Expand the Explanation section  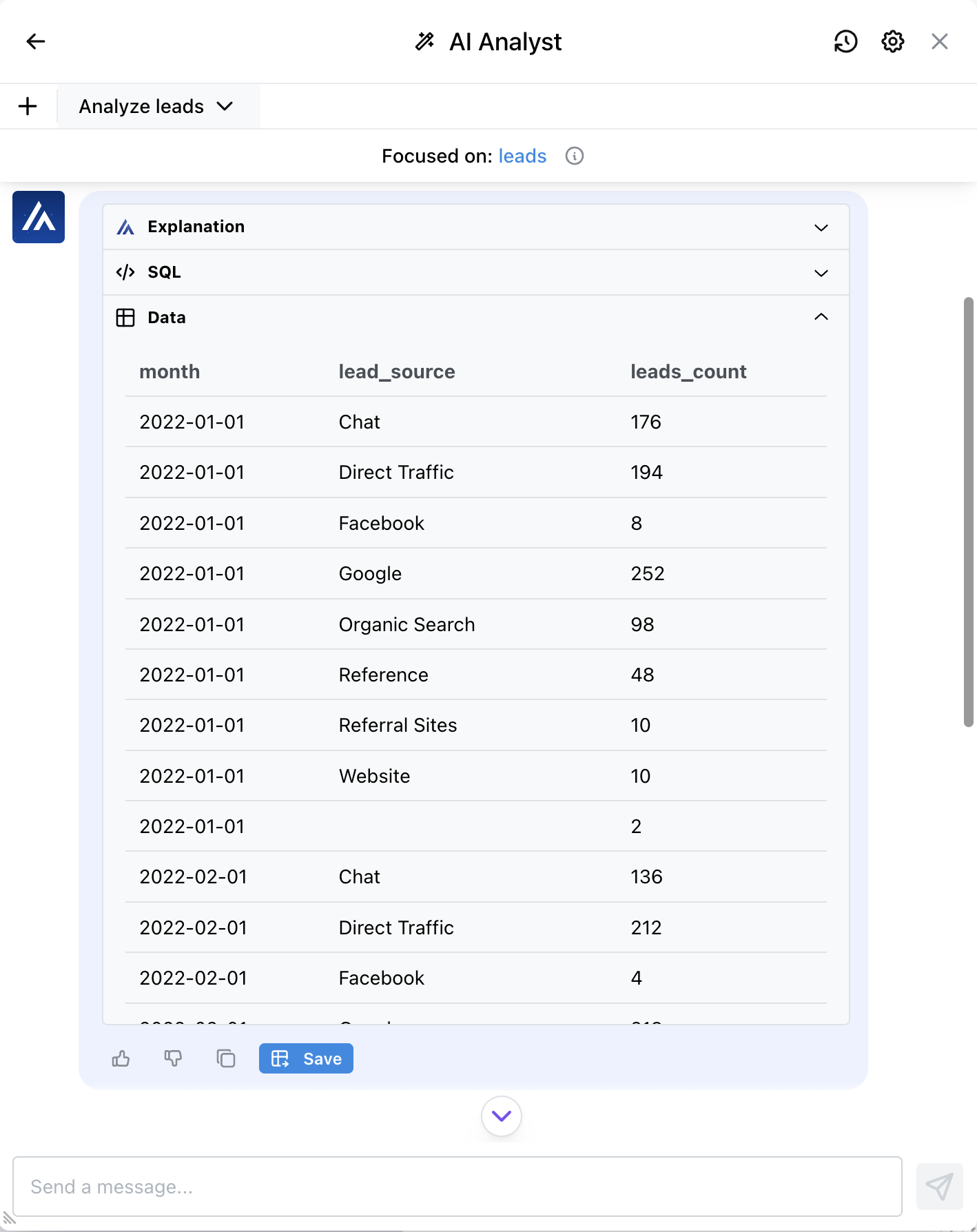coord(475,227)
